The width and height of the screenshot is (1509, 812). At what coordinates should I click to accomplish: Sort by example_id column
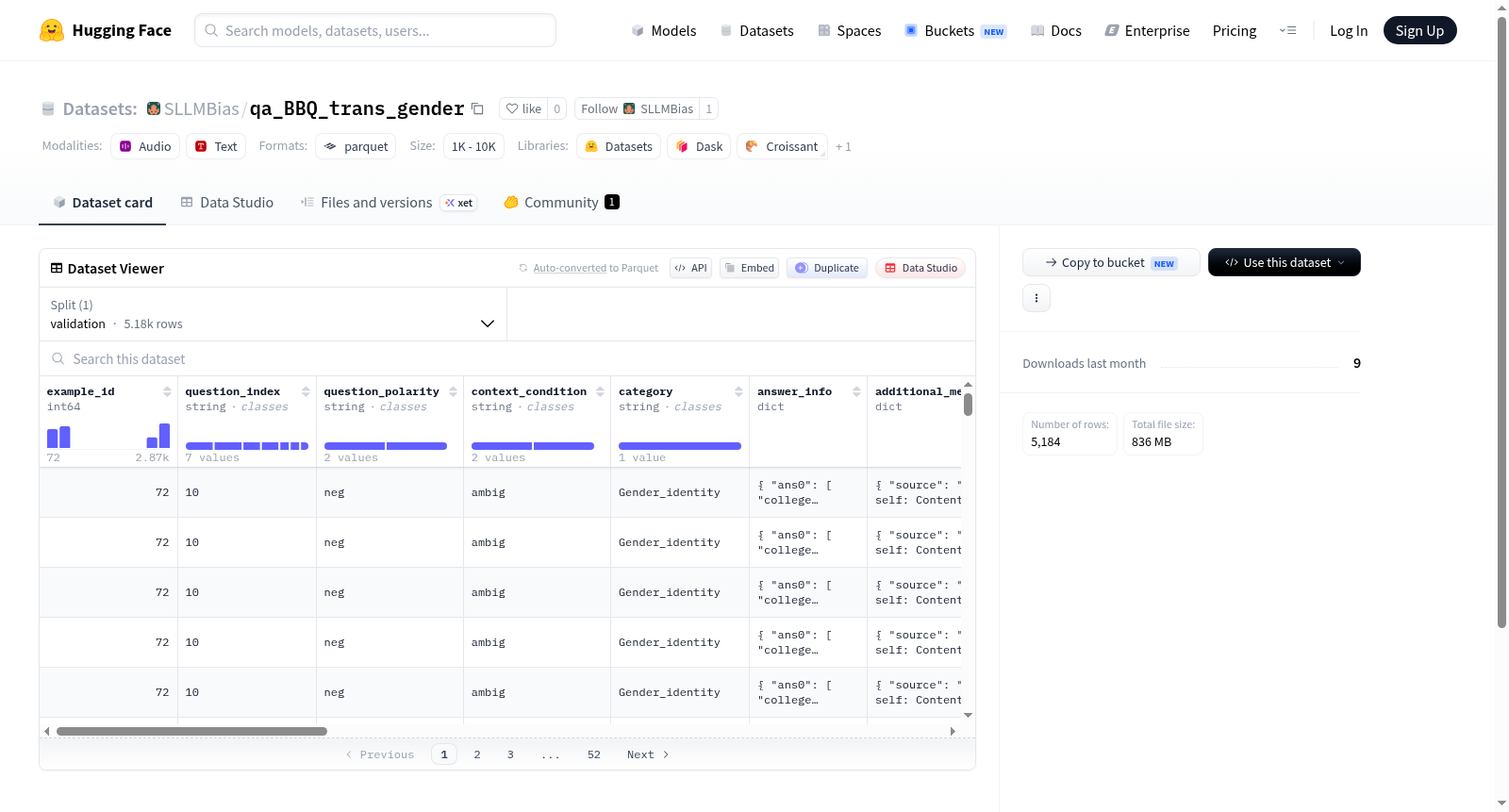(167, 391)
